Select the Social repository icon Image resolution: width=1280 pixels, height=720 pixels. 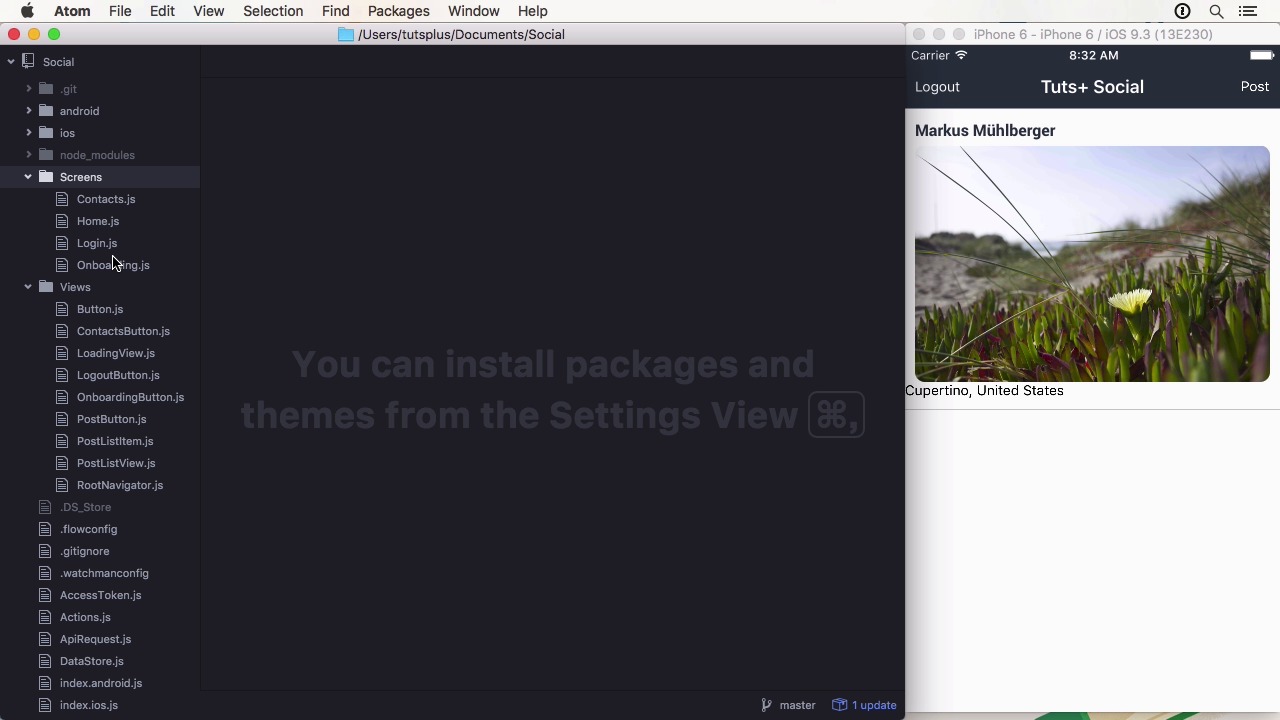pos(28,62)
